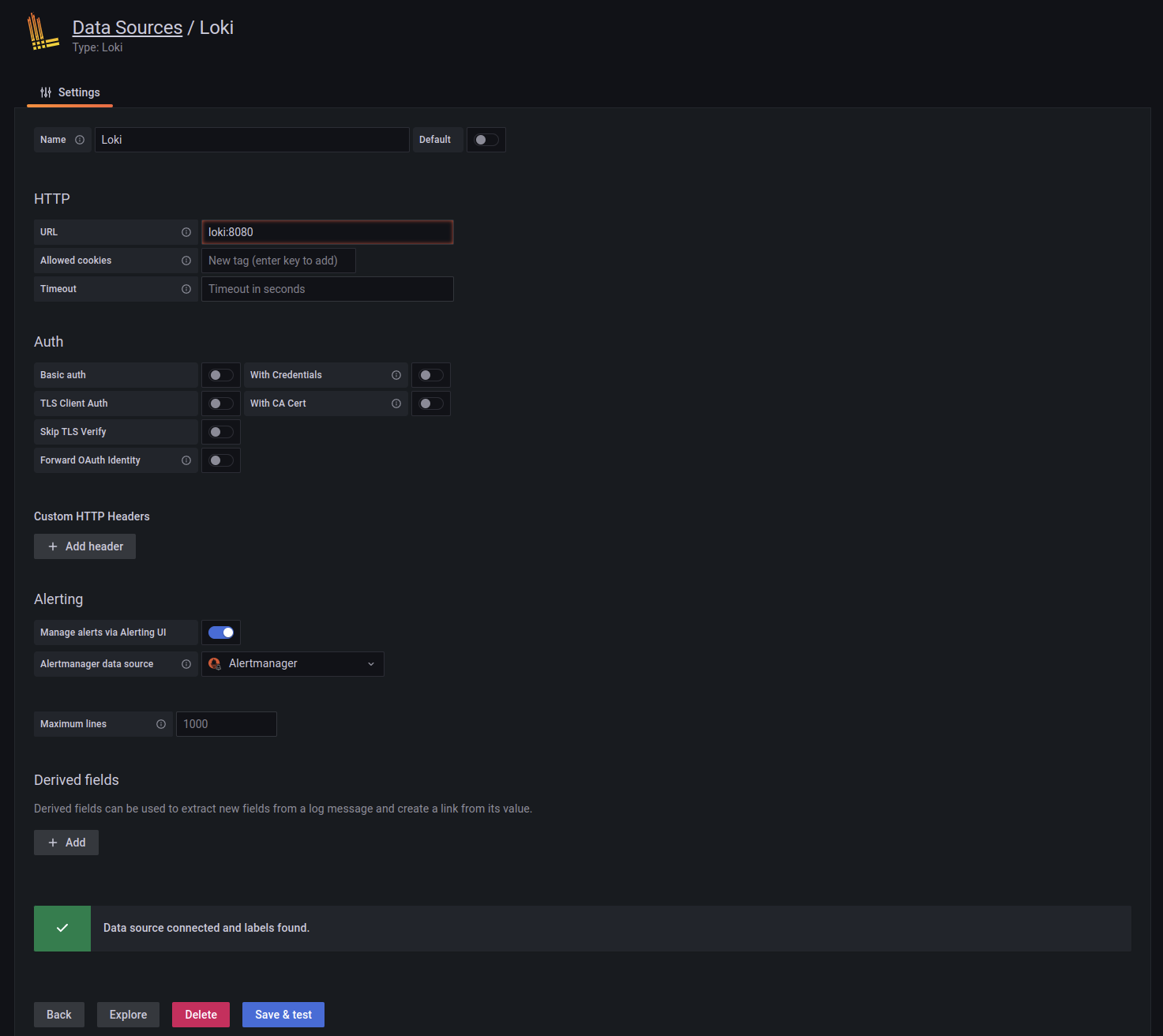Enable the Default data source toggle
This screenshot has width=1163, height=1036.
(486, 139)
